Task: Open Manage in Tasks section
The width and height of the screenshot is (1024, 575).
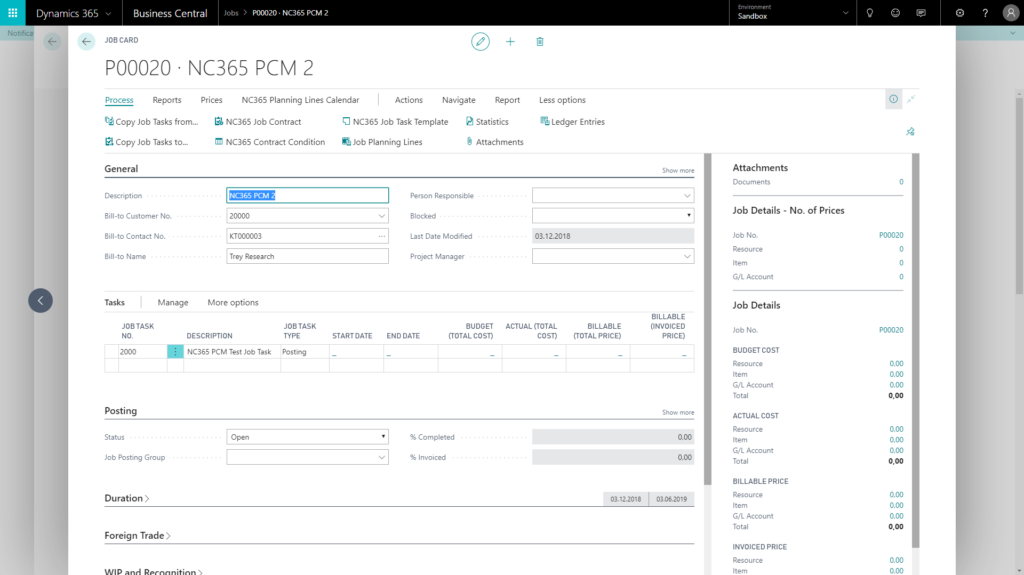Action: tap(172, 303)
